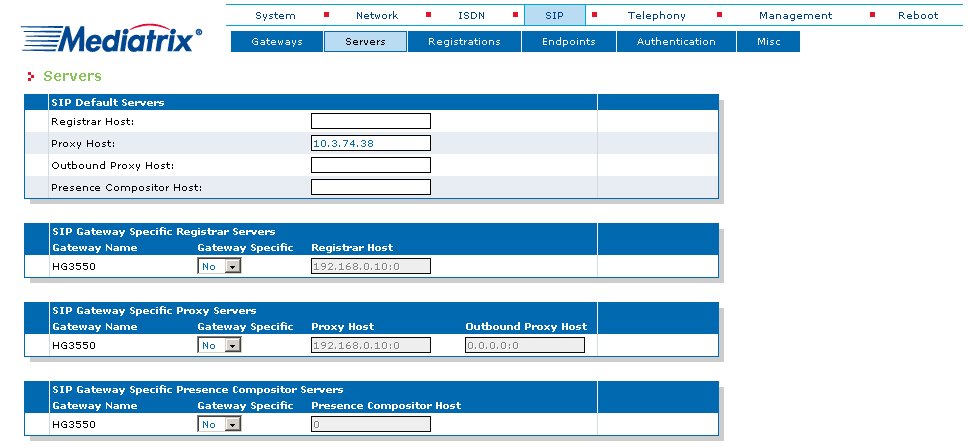Click the Presence Compositor Host input field
The image size is (968, 447).
click(370, 187)
